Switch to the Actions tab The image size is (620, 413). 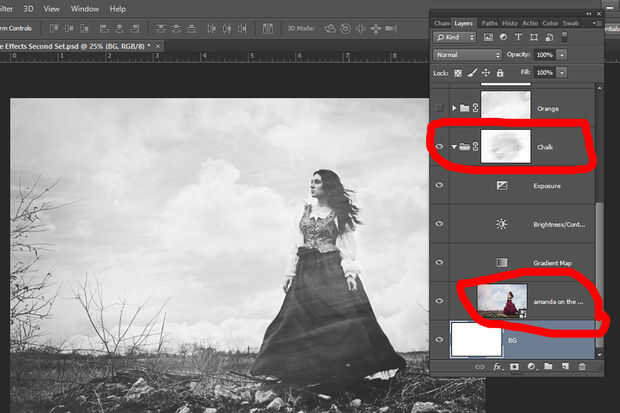(x=531, y=23)
